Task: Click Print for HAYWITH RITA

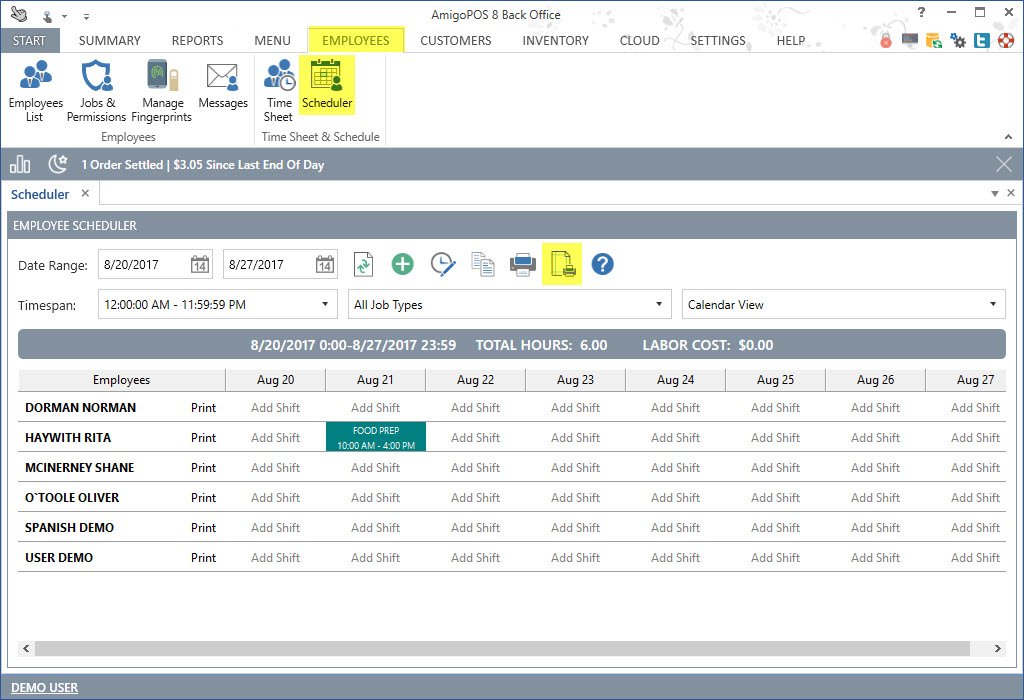Action: (204, 438)
